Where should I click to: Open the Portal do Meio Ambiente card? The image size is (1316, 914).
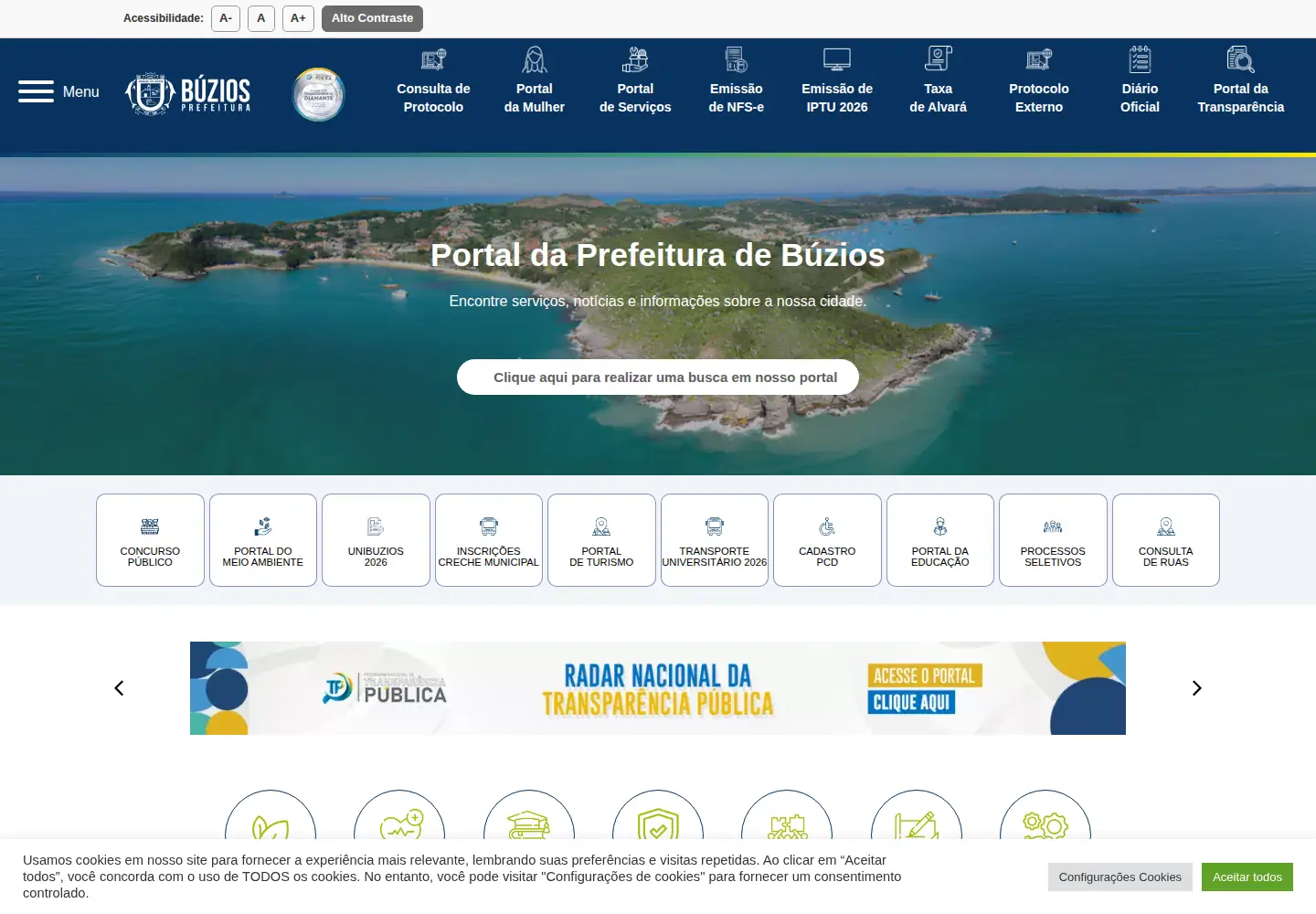[x=263, y=540]
